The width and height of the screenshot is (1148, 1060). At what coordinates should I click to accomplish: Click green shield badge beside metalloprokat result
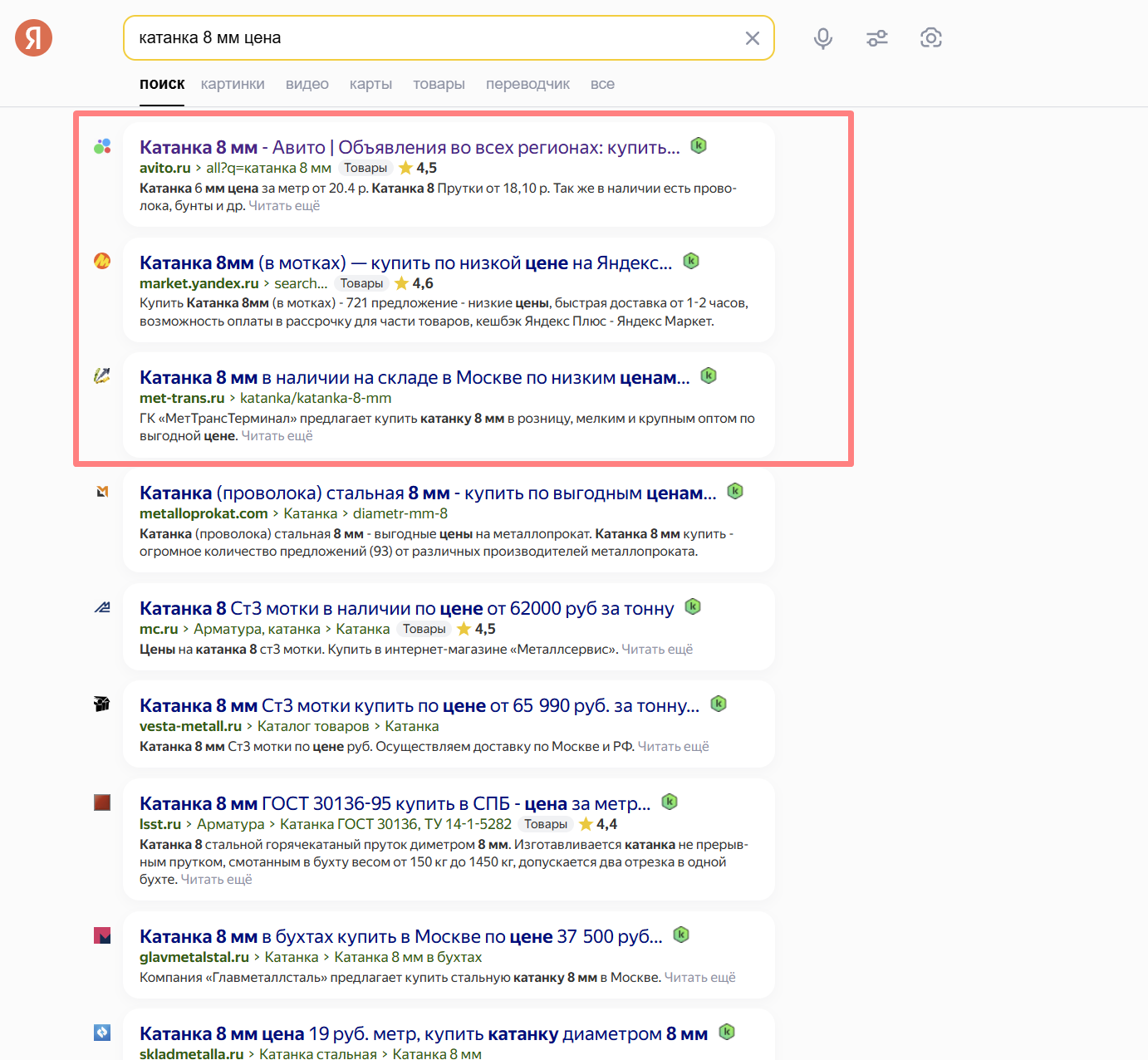pyautogui.click(x=735, y=491)
